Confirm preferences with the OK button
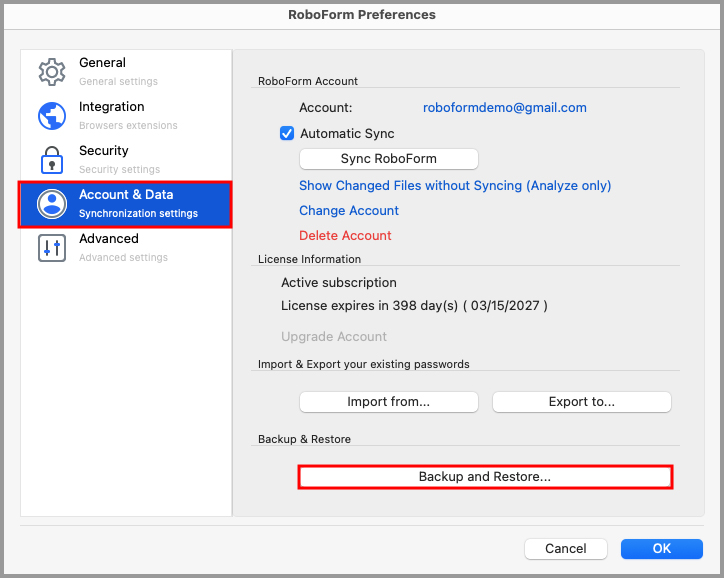Image resolution: width=724 pixels, height=578 pixels. [x=661, y=548]
